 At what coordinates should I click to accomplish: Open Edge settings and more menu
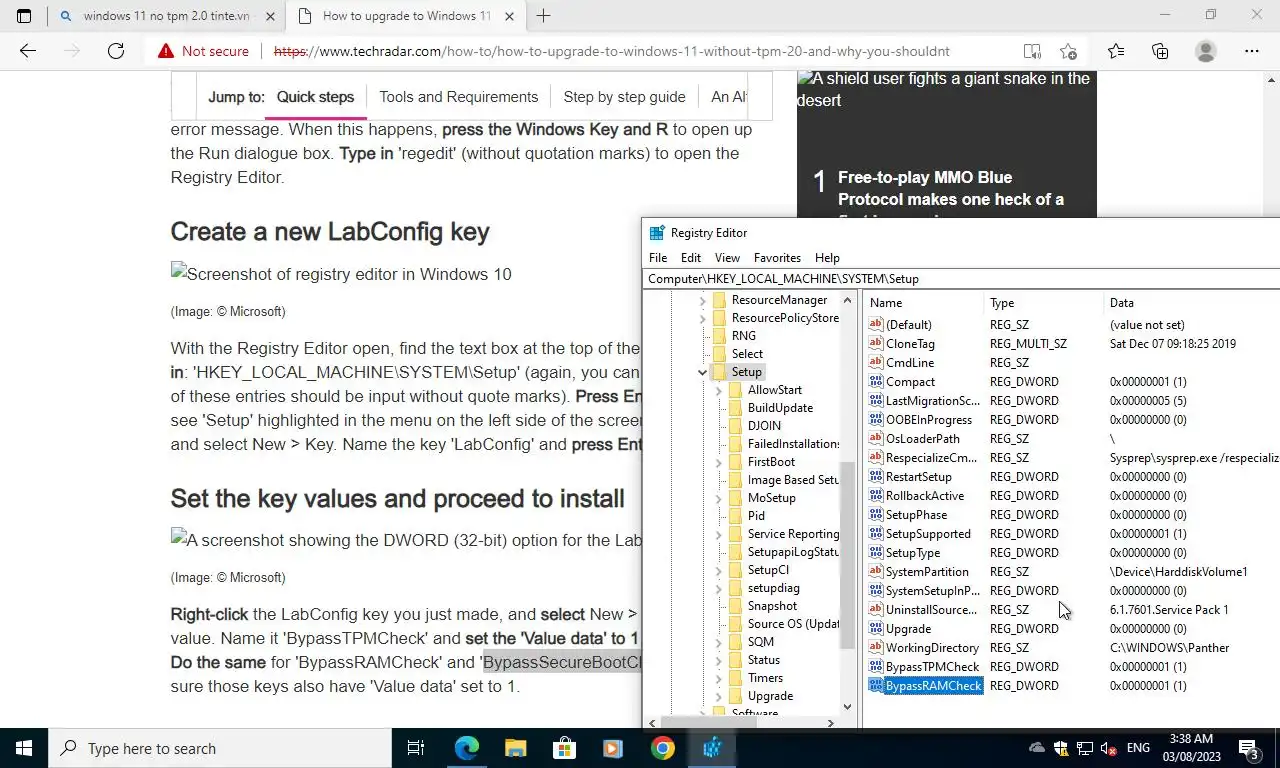tap(1252, 51)
